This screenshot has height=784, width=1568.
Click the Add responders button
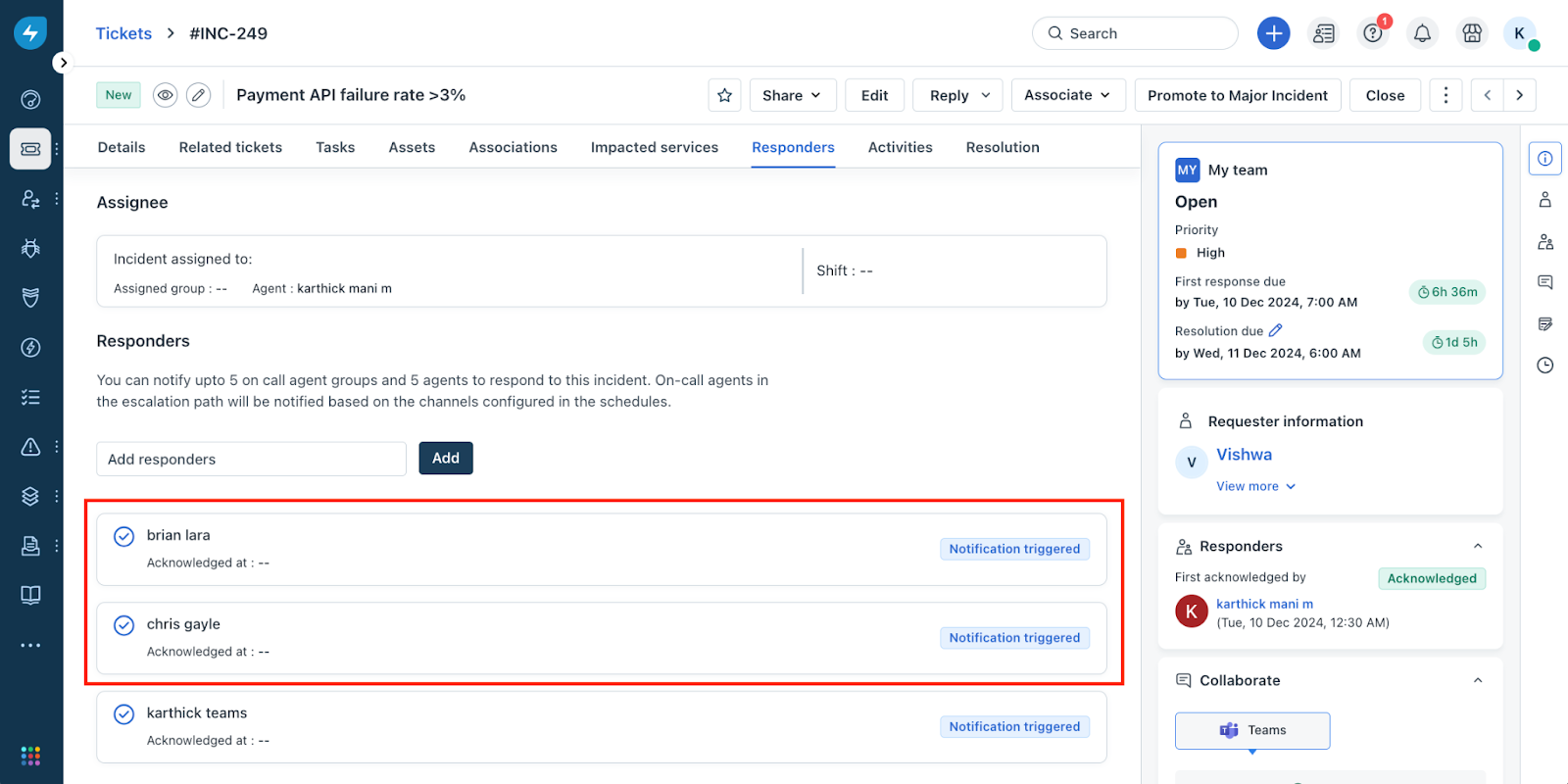(446, 458)
